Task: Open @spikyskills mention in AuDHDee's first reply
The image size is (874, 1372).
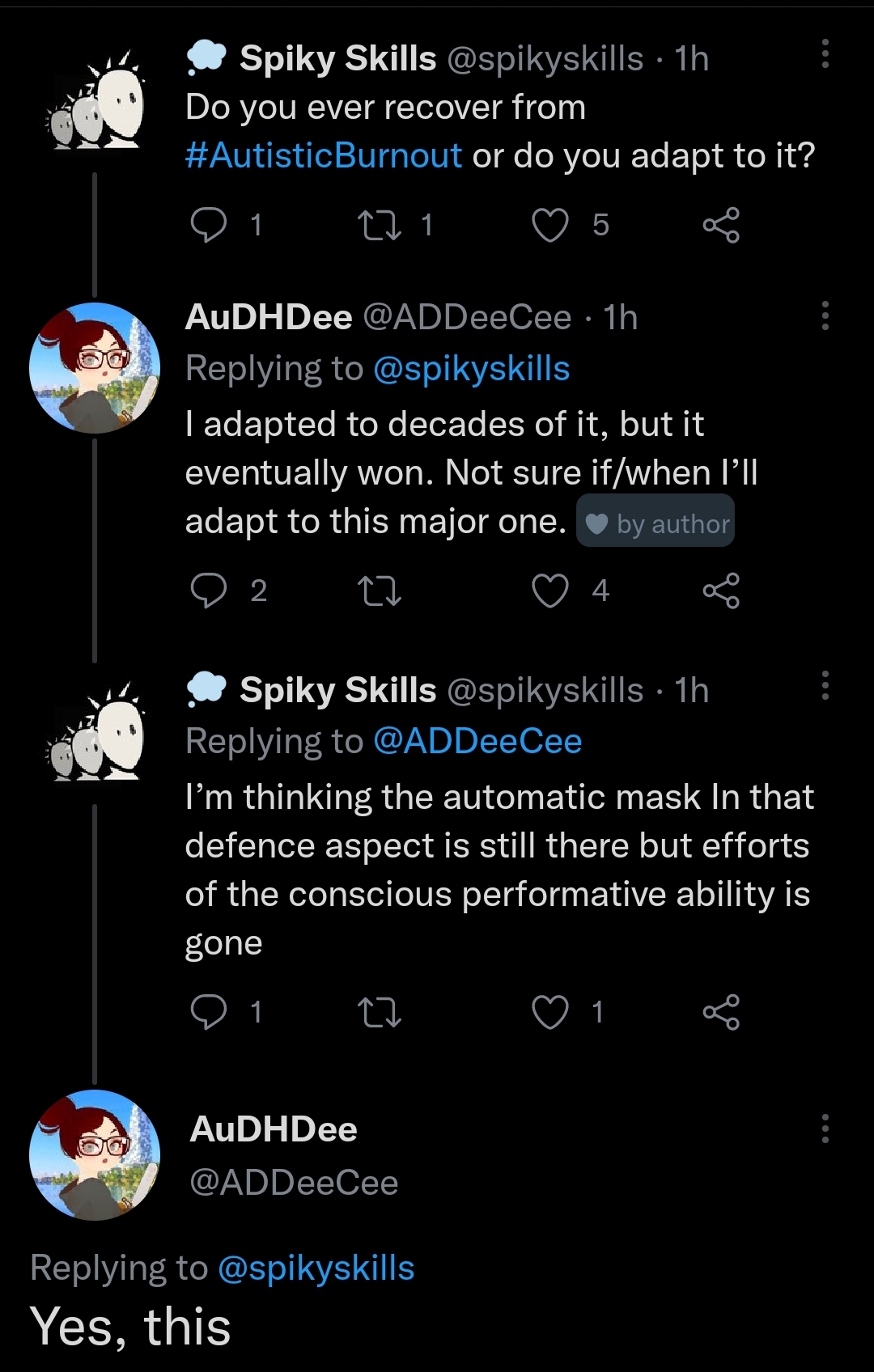Action: click(x=471, y=369)
